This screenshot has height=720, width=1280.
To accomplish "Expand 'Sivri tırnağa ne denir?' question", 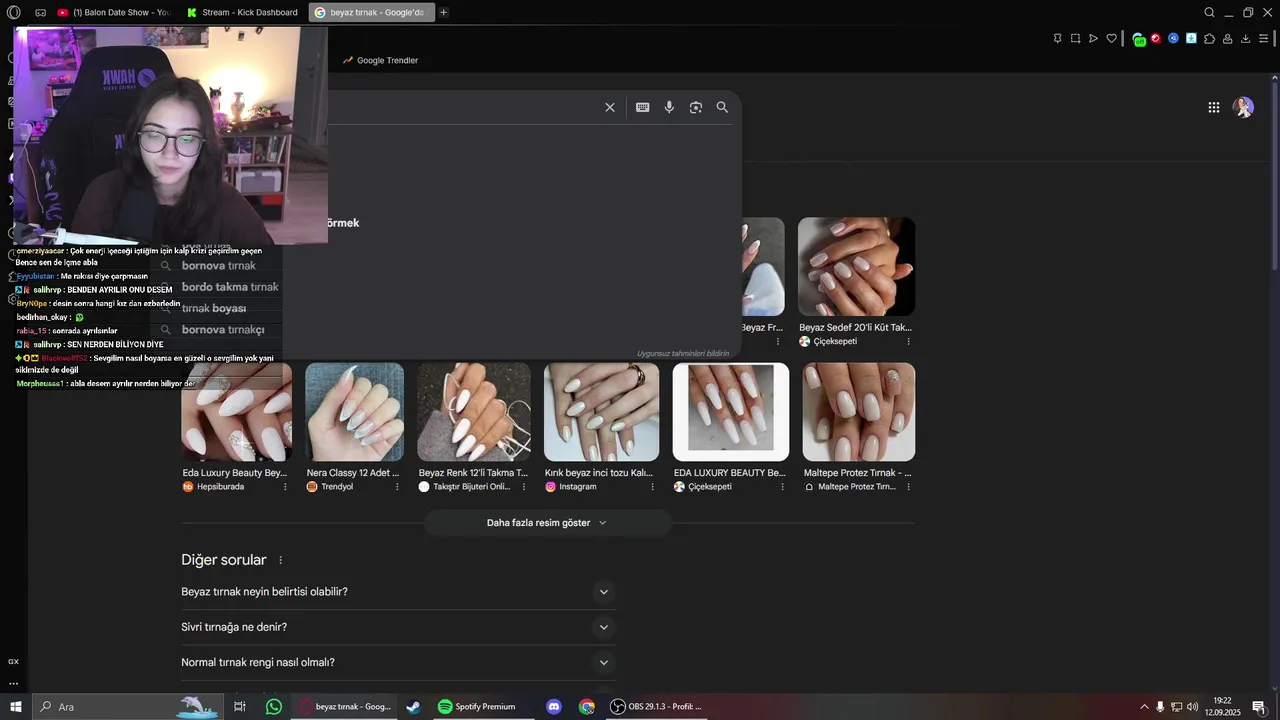I will (397, 627).
